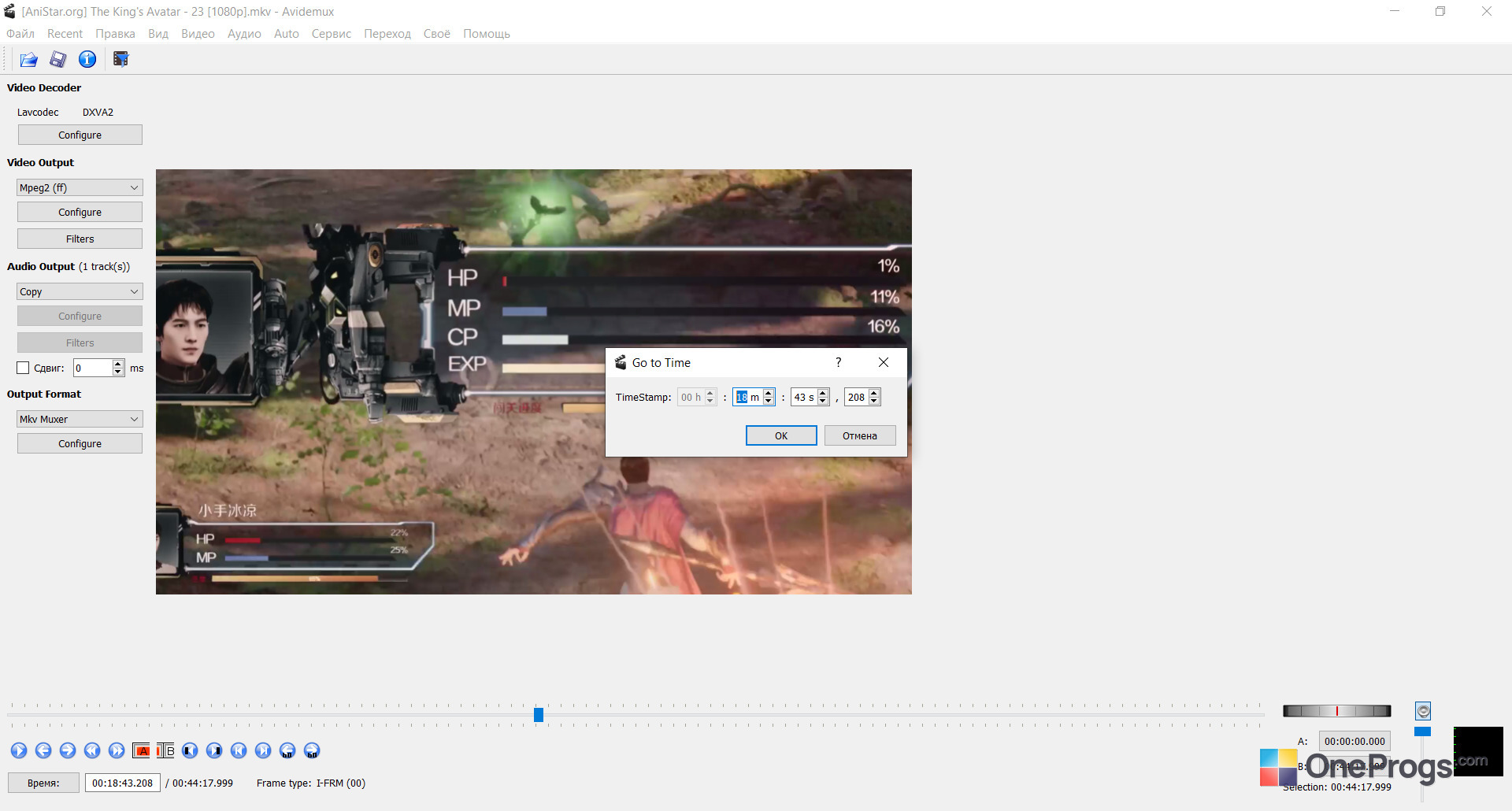Click marker A time 00:00:00.000 button
The width and height of the screenshot is (1512, 811).
point(1354,741)
